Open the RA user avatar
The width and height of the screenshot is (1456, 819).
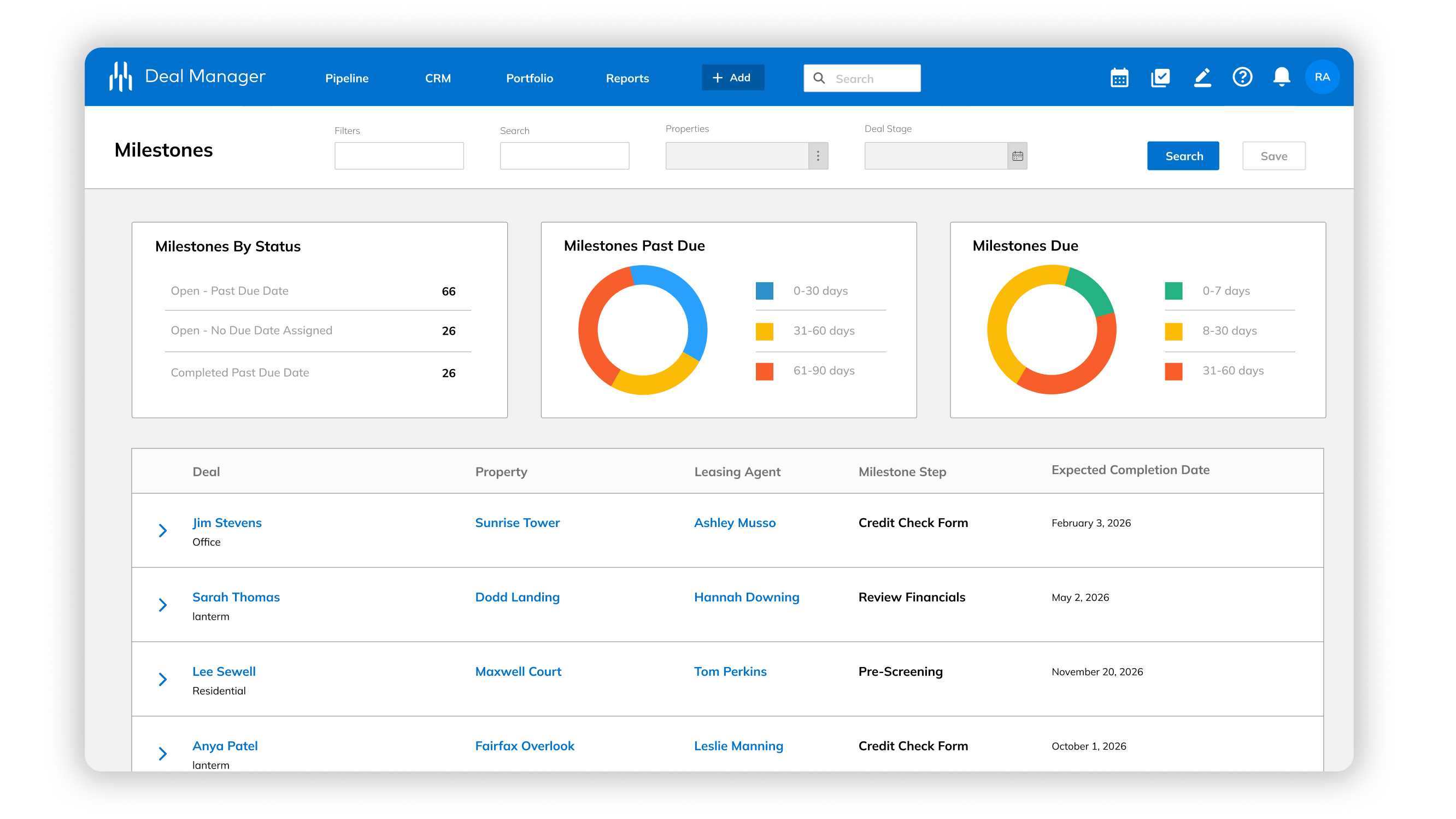pos(1322,78)
